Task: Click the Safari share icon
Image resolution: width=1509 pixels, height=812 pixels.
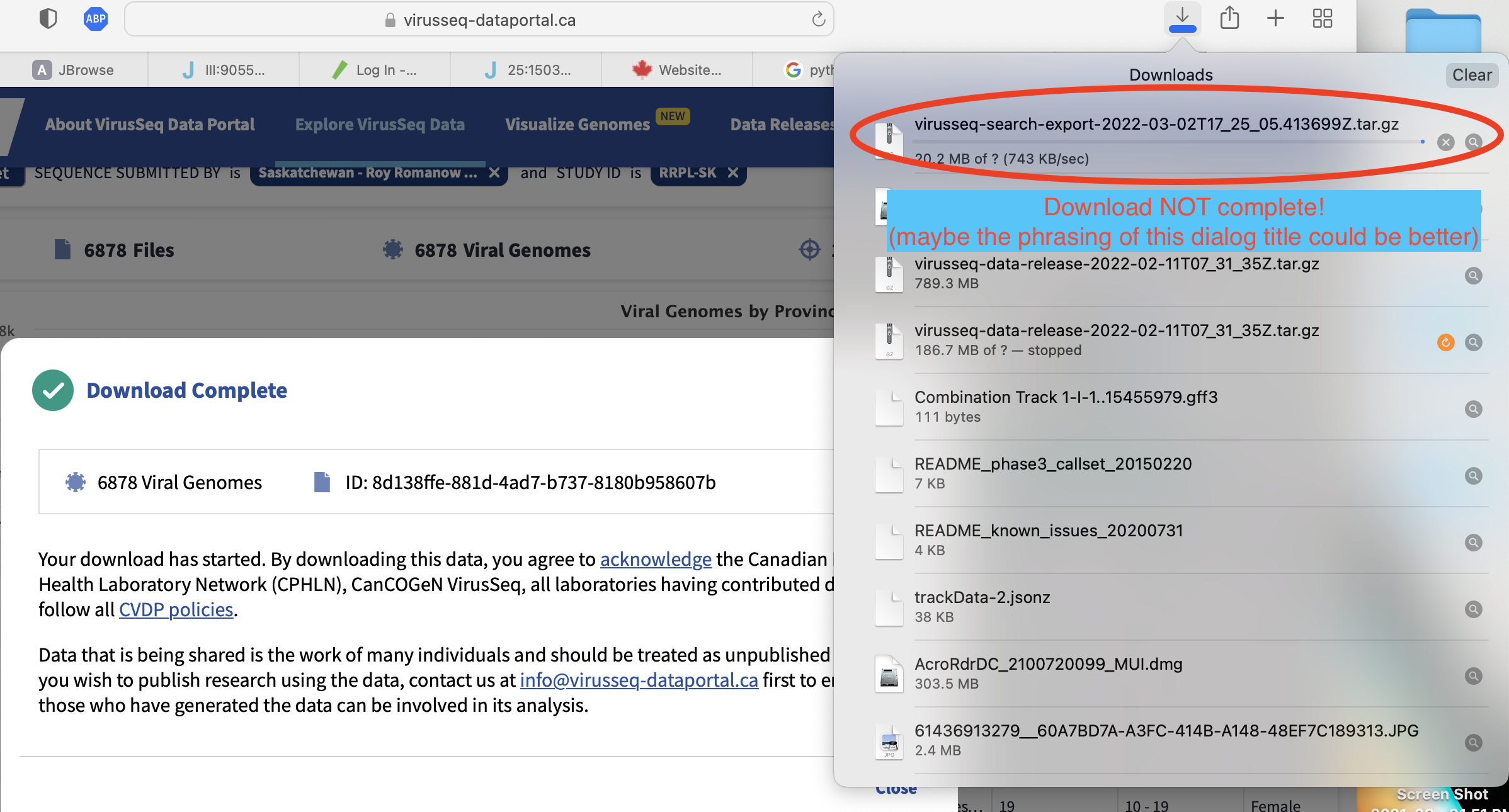Action: pyautogui.click(x=1229, y=18)
